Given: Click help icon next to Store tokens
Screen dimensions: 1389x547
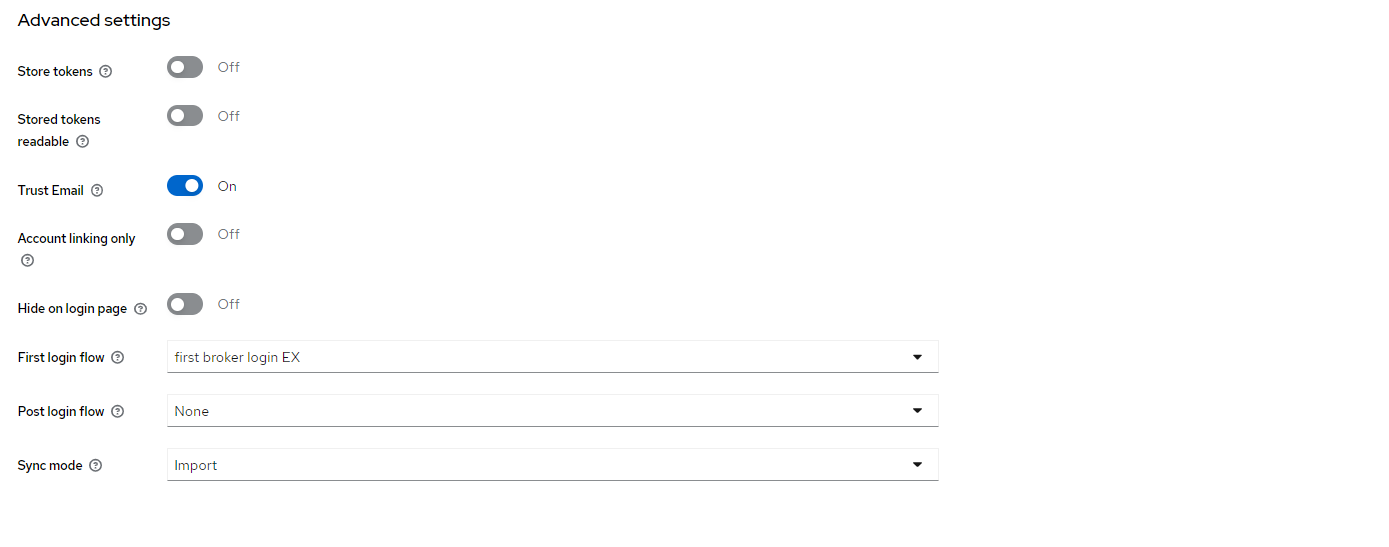Looking at the screenshot, I should (106, 72).
